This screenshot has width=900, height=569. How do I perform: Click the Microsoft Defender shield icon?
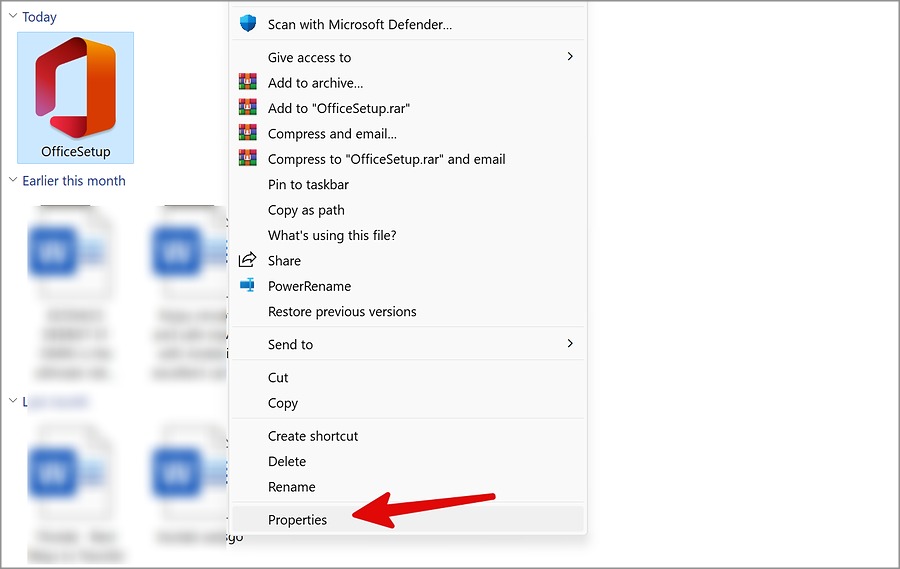[x=248, y=24]
